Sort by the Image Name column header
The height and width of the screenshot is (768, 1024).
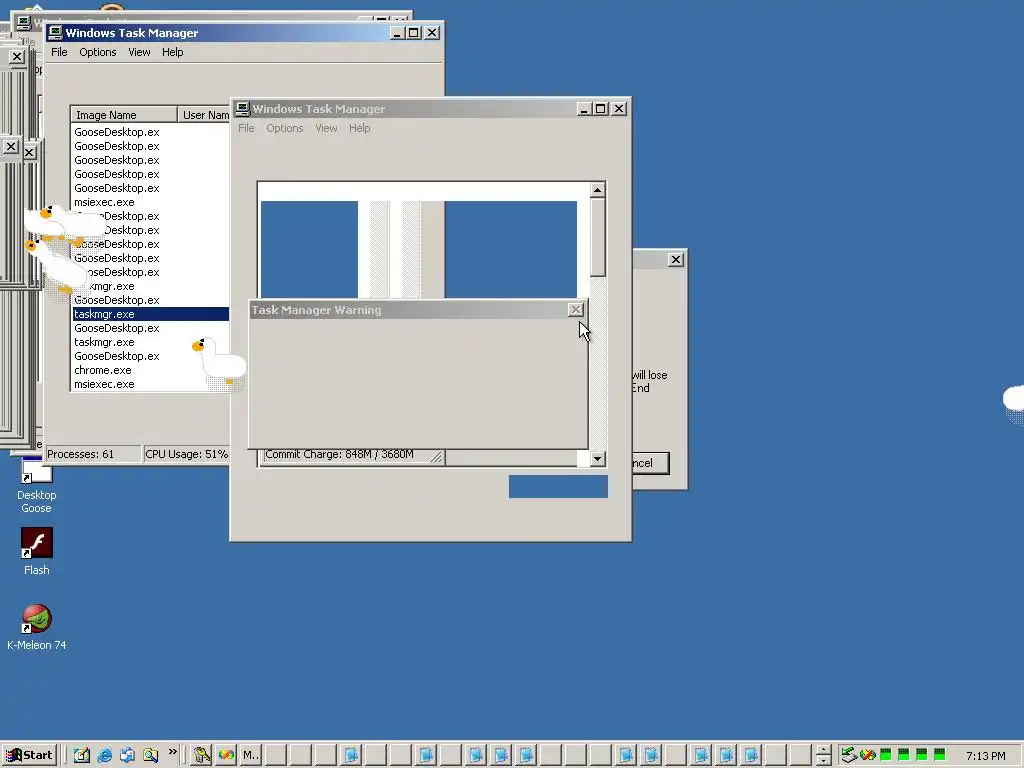(x=124, y=115)
